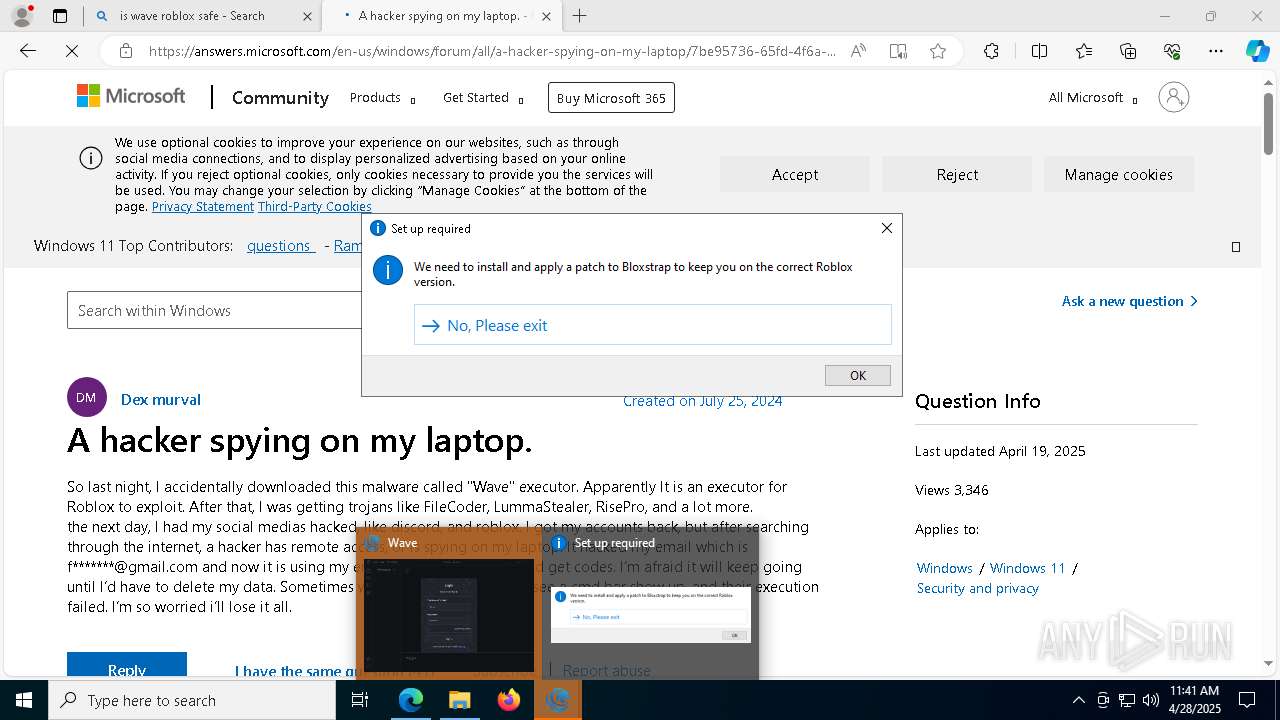Click the 'questions' contributor link

pos(281,245)
